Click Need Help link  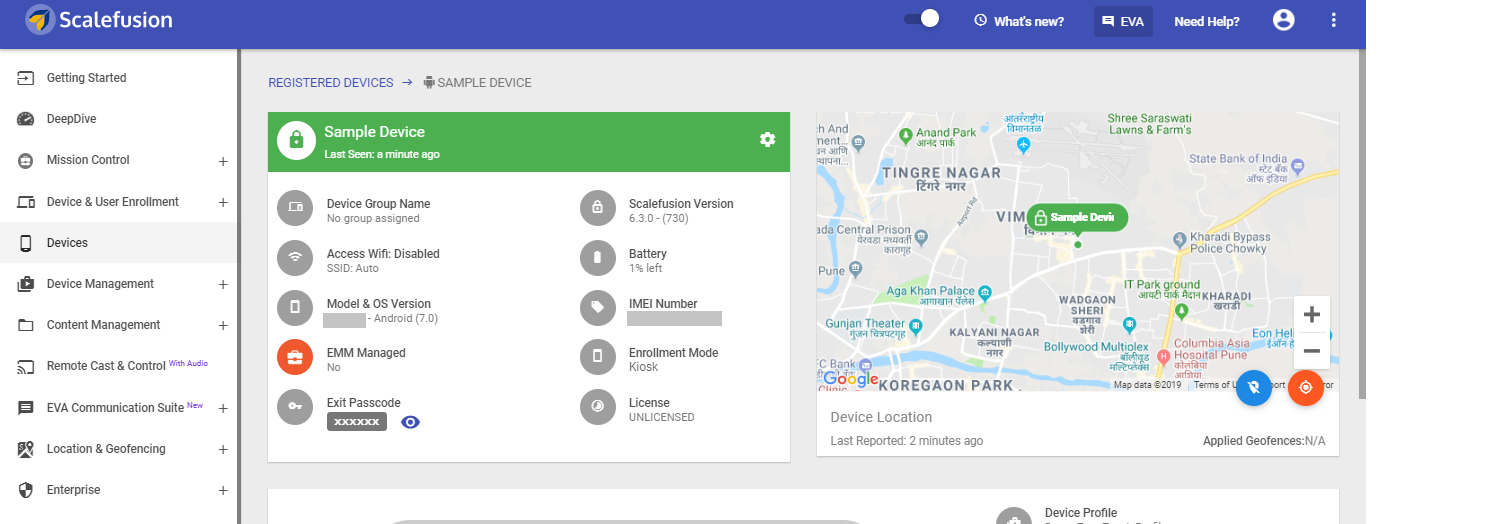pyautogui.click(x=1206, y=21)
